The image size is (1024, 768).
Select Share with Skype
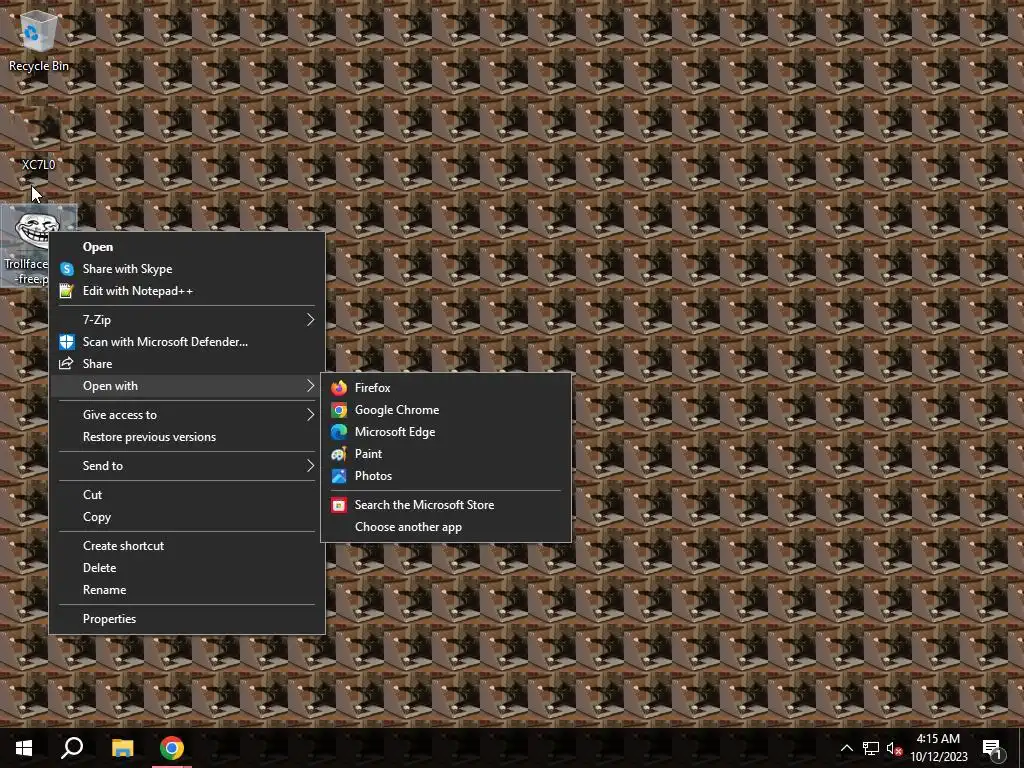[x=187, y=269]
